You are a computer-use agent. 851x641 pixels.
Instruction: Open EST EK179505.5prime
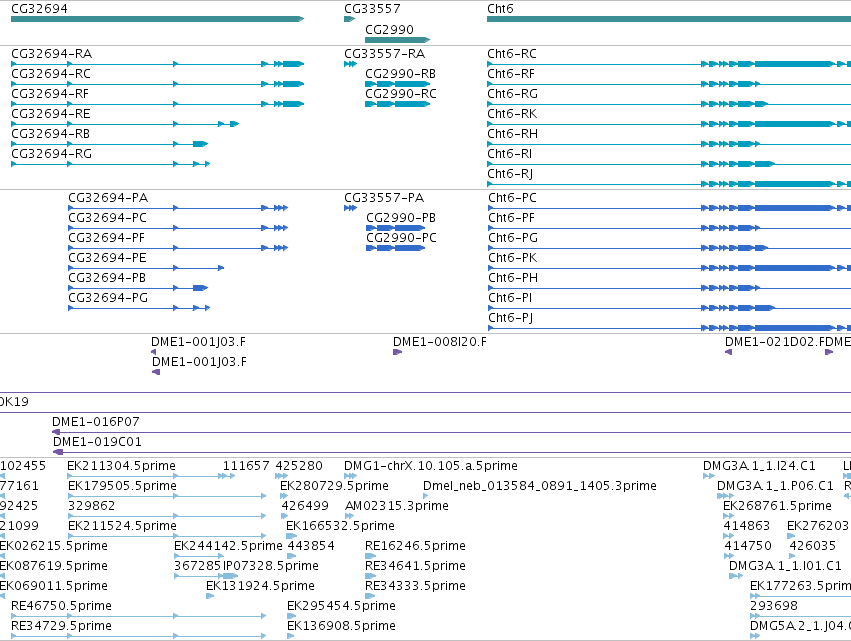pos(167,496)
